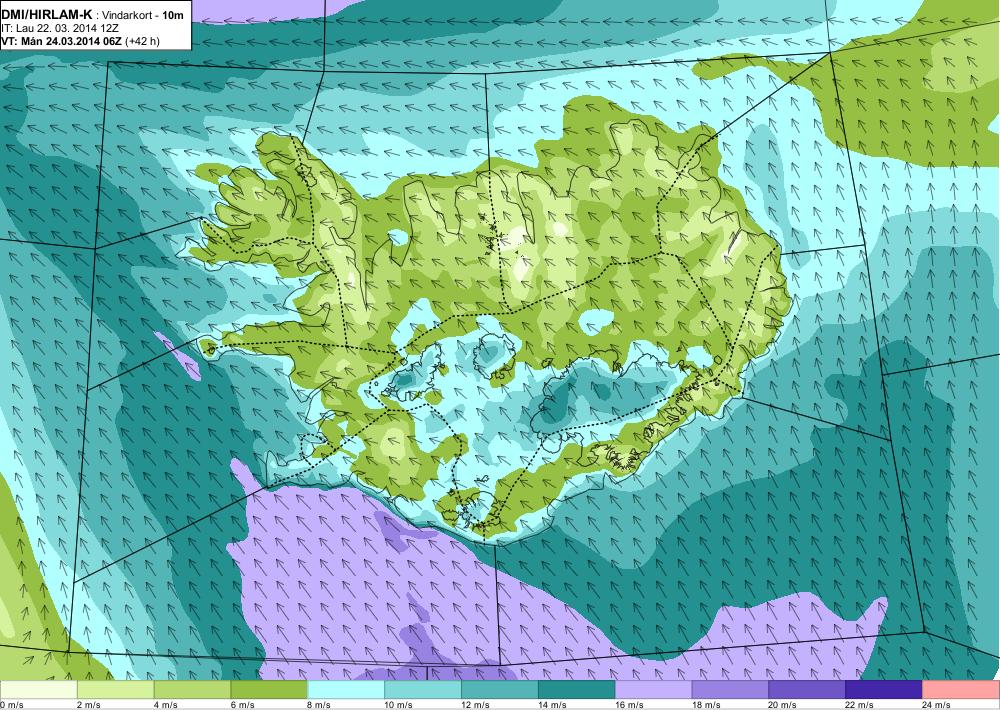Click the "0 m/s" legend label
1000x710 pixels.
tap(11, 705)
